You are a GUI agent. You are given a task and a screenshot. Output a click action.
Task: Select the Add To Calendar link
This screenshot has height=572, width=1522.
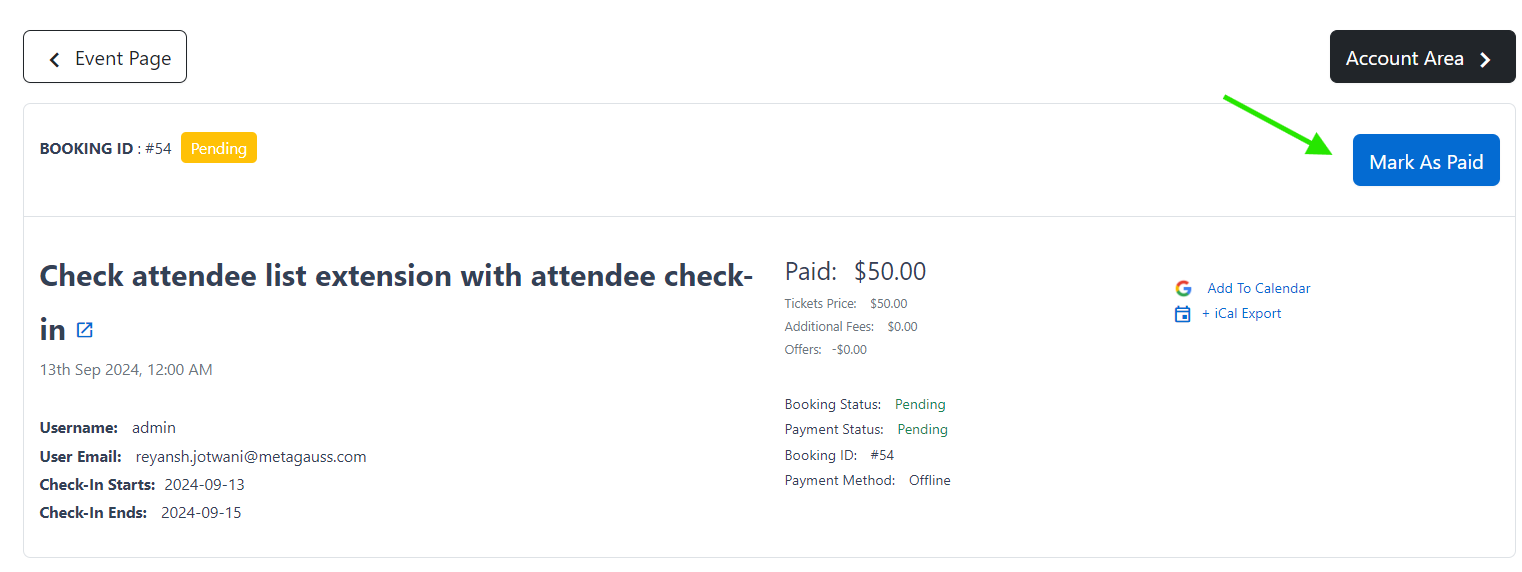pyautogui.click(x=1258, y=288)
